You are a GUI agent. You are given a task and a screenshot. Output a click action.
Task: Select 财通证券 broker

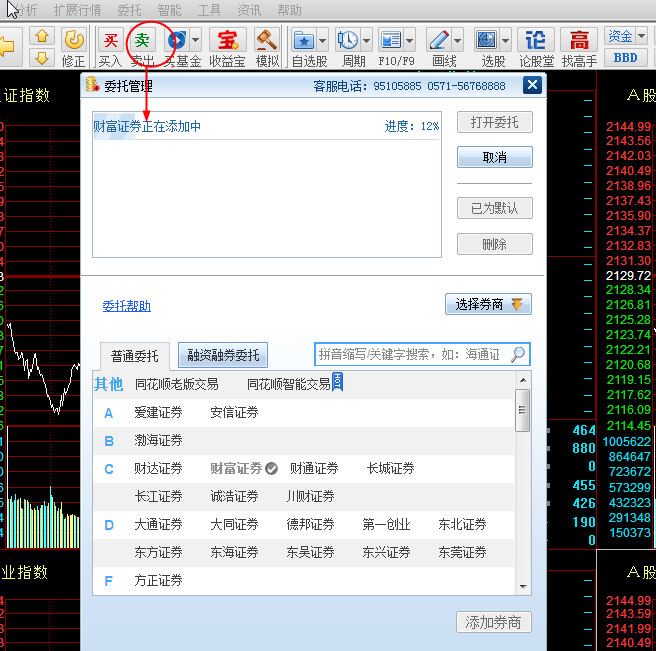pyautogui.click(x=314, y=469)
